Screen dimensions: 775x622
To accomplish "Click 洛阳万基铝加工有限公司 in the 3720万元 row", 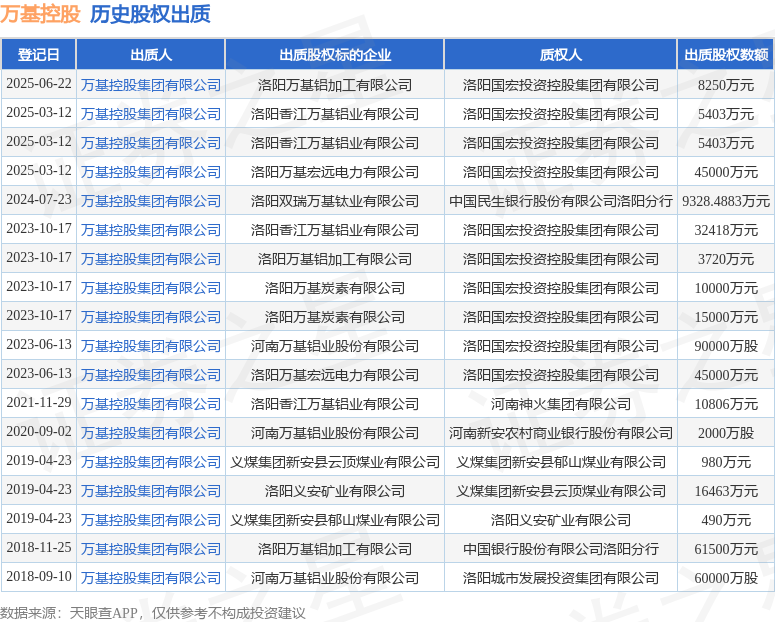I will 335,259.
